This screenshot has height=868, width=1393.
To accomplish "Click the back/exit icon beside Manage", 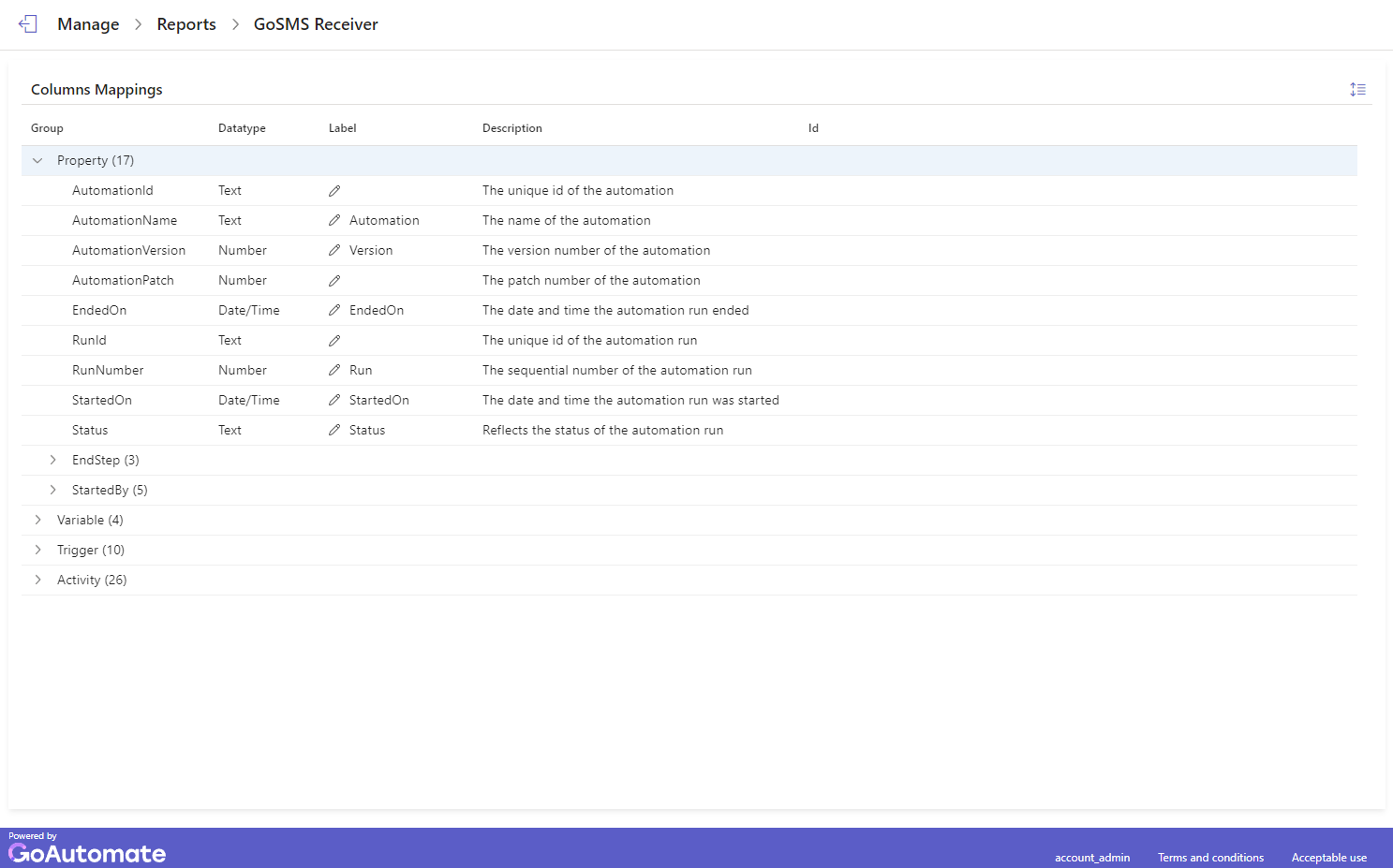I will click(x=28, y=24).
